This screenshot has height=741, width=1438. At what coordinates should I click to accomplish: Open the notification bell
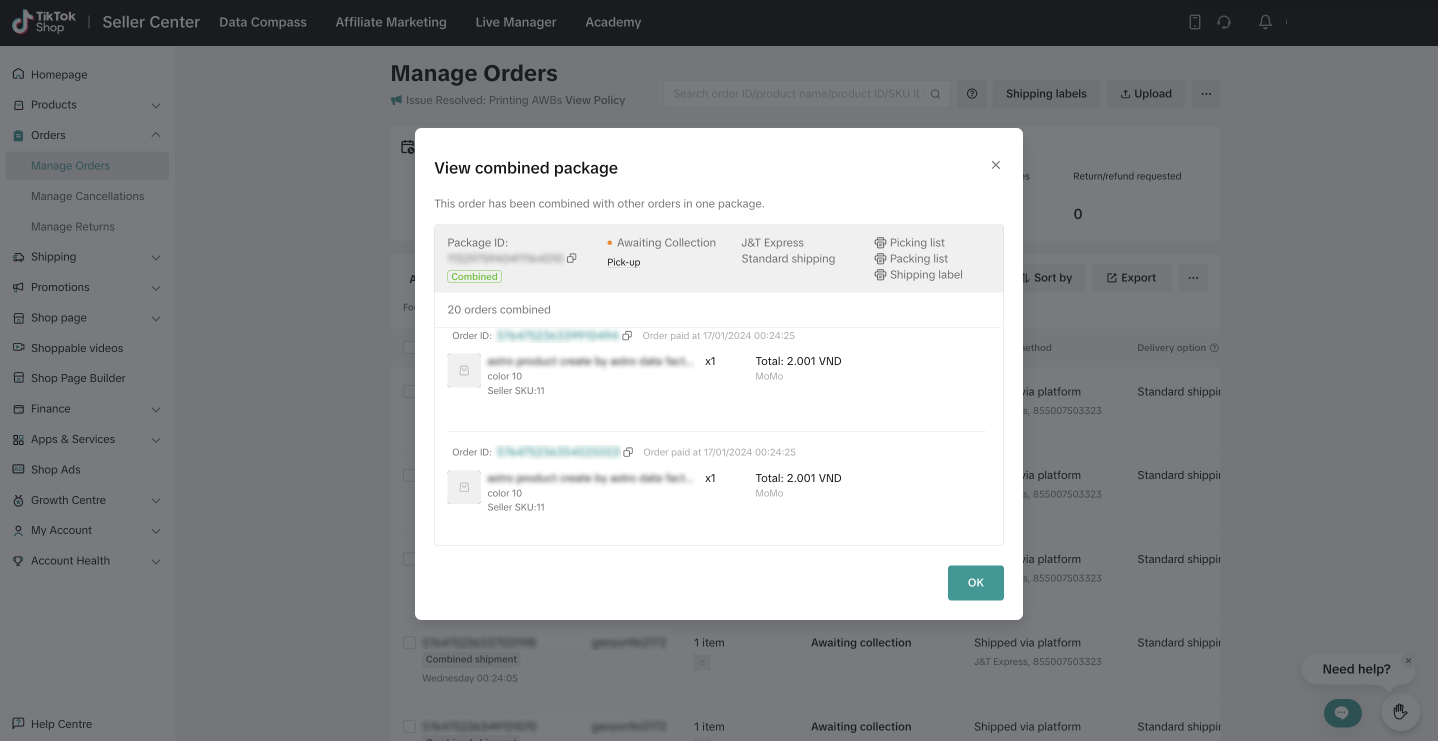point(1265,22)
